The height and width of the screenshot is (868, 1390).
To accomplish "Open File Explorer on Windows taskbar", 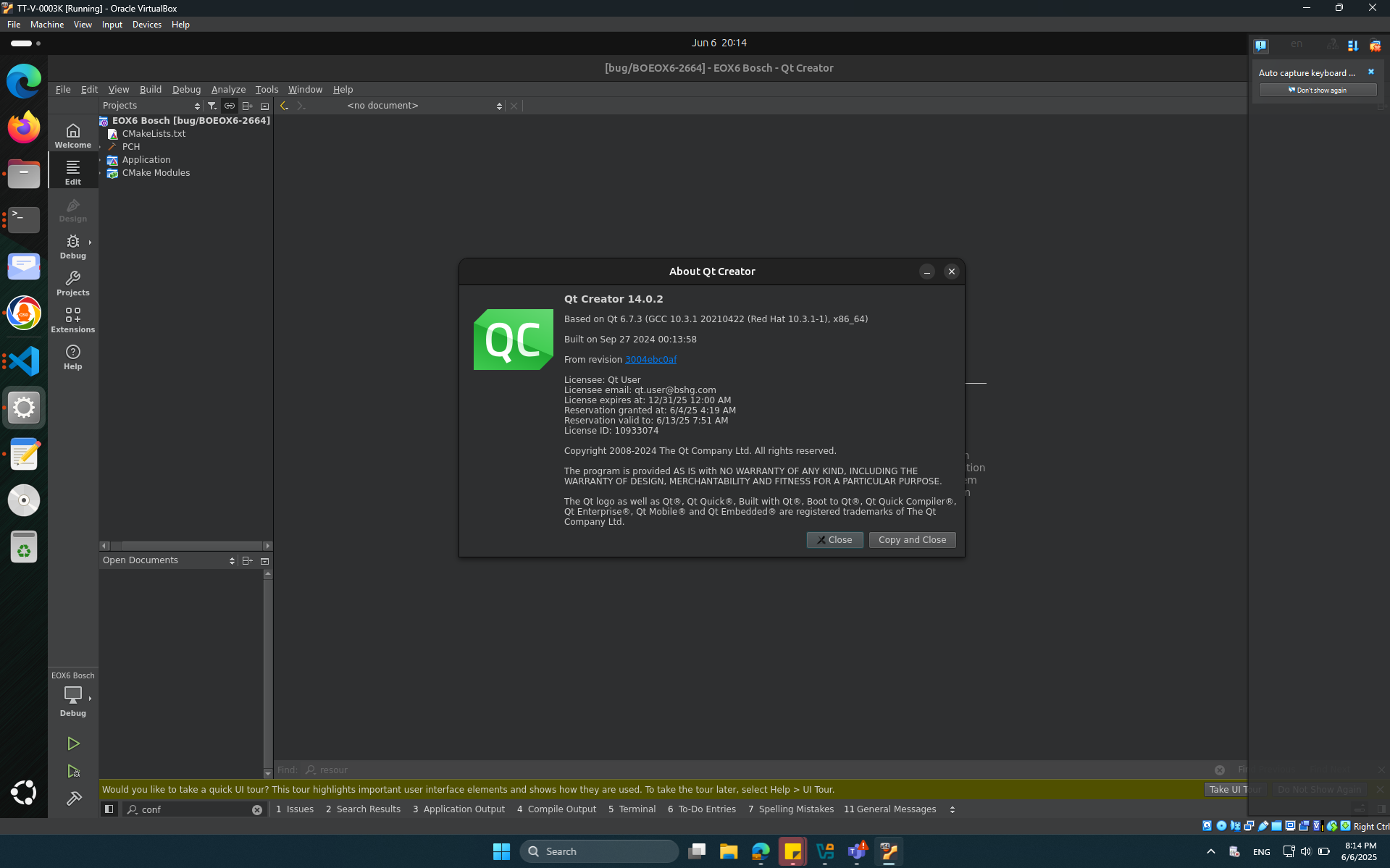I will click(729, 851).
